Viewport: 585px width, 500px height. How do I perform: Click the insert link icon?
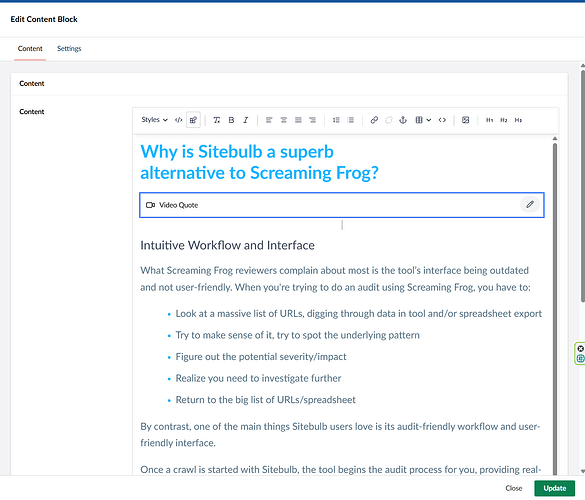[374, 120]
